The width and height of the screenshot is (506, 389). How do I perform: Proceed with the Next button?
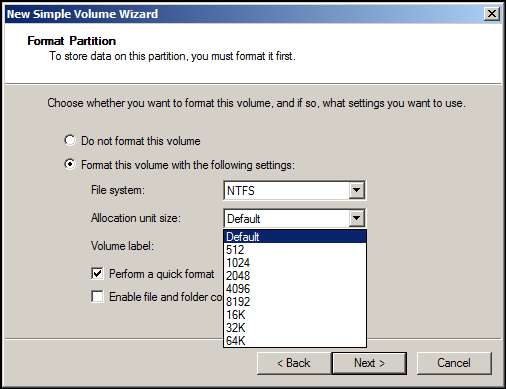(369, 363)
